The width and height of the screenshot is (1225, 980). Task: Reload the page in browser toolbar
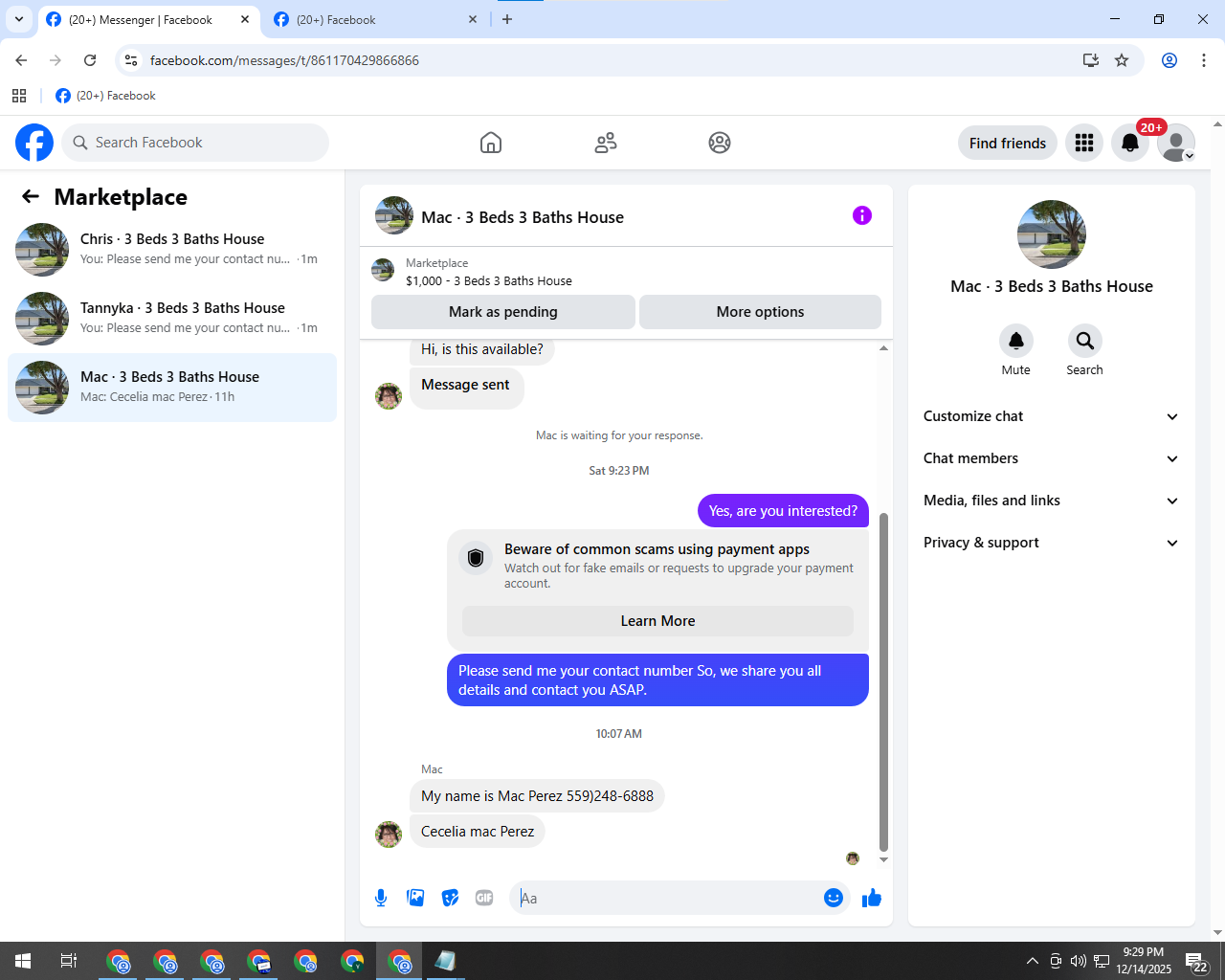[x=90, y=60]
